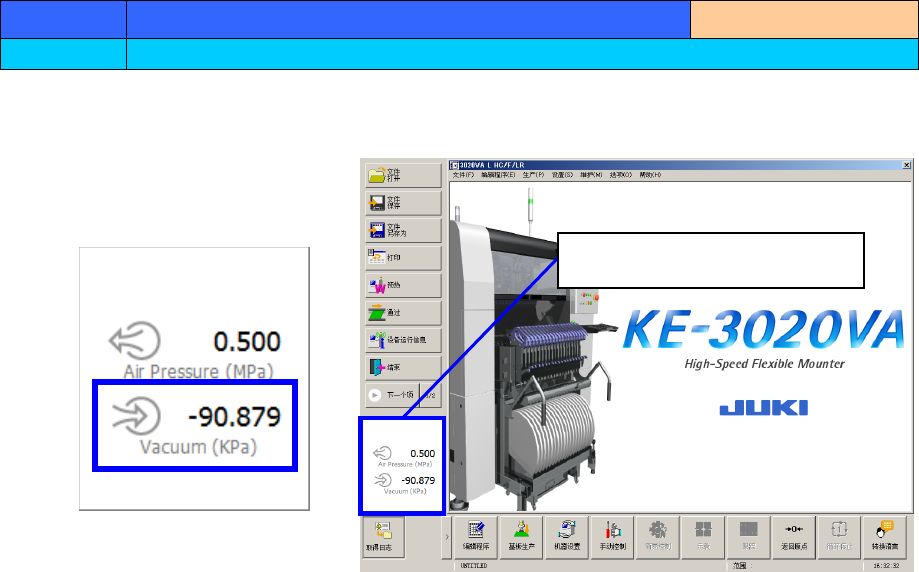This screenshot has height=572, width=919.
Task: Click the 打印 (Print) sidebar button
Action: click(x=403, y=257)
